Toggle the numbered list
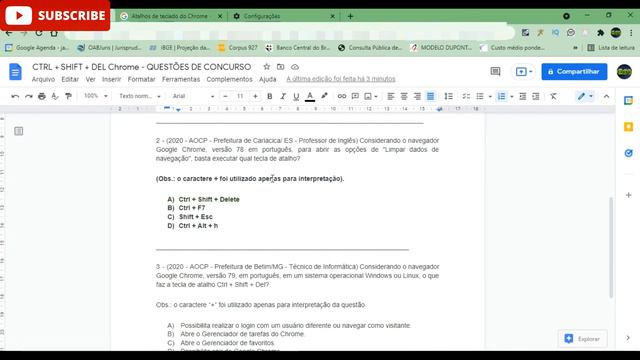The image size is (640, 360). tap(501, 96)
